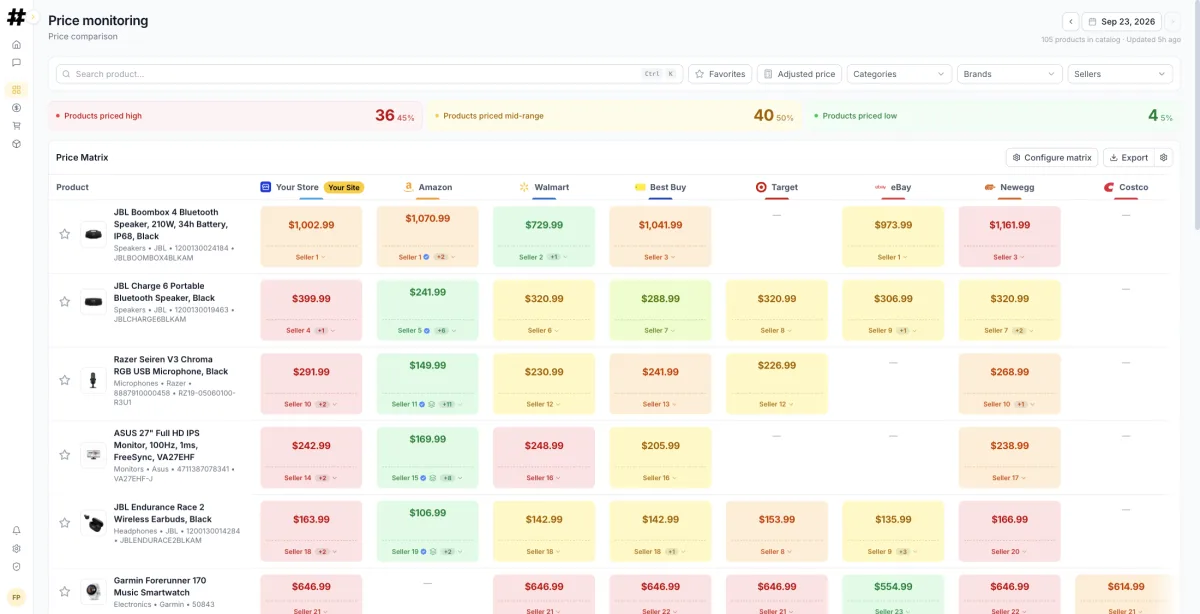Open the Brands dropdown
The image size is (1200, 614).
click(x=1010, y=74)
